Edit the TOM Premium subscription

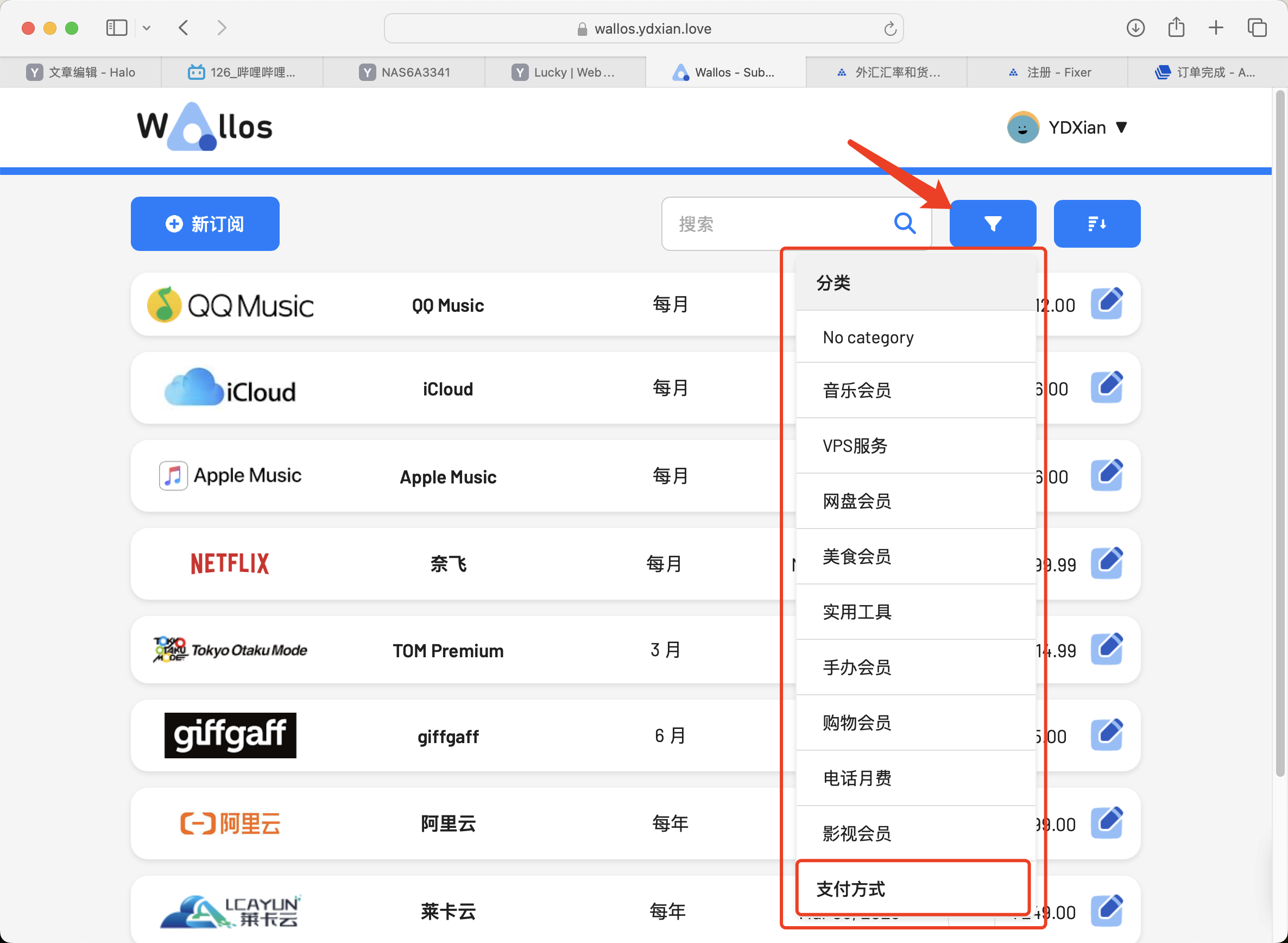(1107, 649)
